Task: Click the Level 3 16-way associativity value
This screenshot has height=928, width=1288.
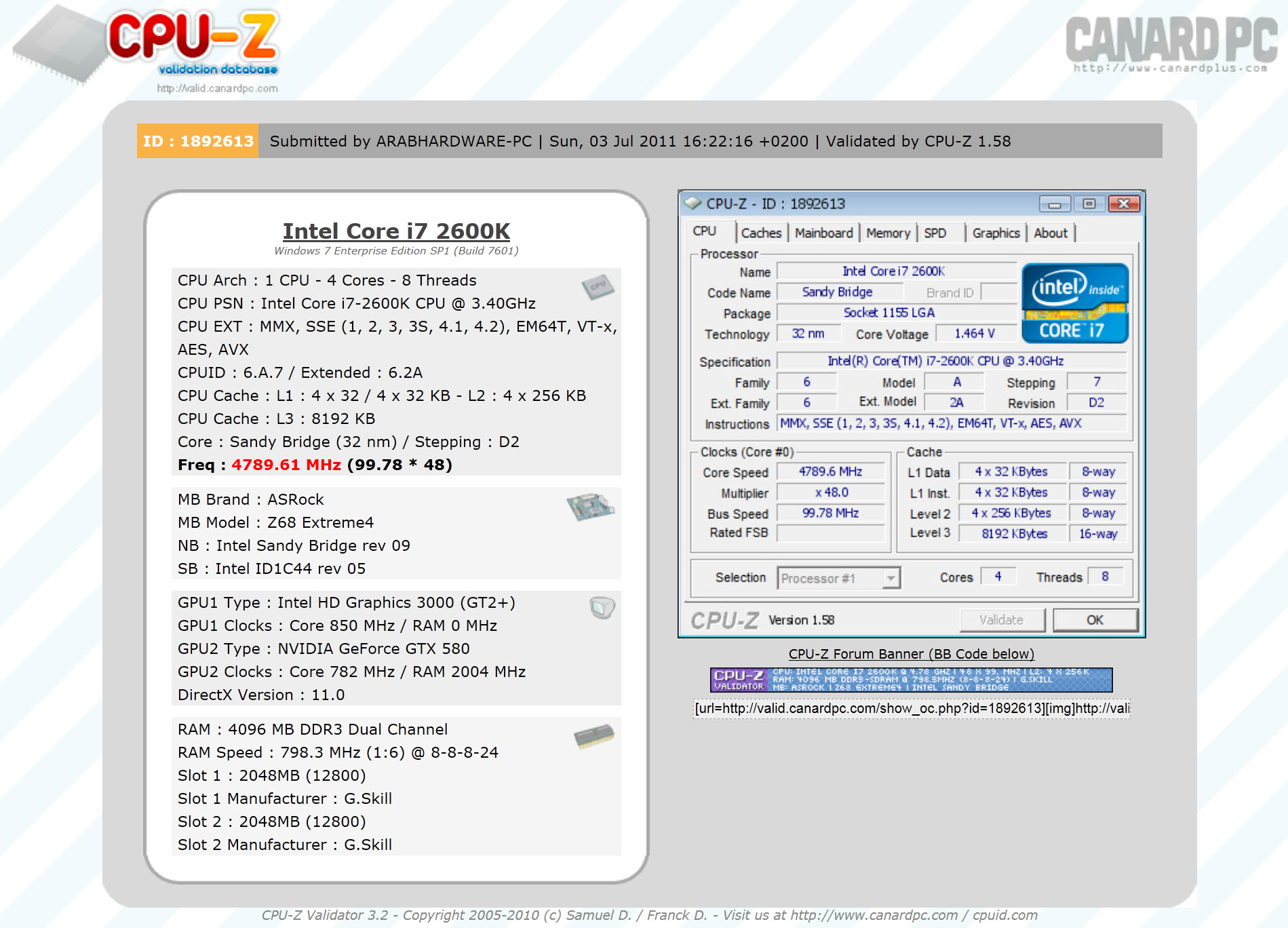Action: coord(1098,534)
